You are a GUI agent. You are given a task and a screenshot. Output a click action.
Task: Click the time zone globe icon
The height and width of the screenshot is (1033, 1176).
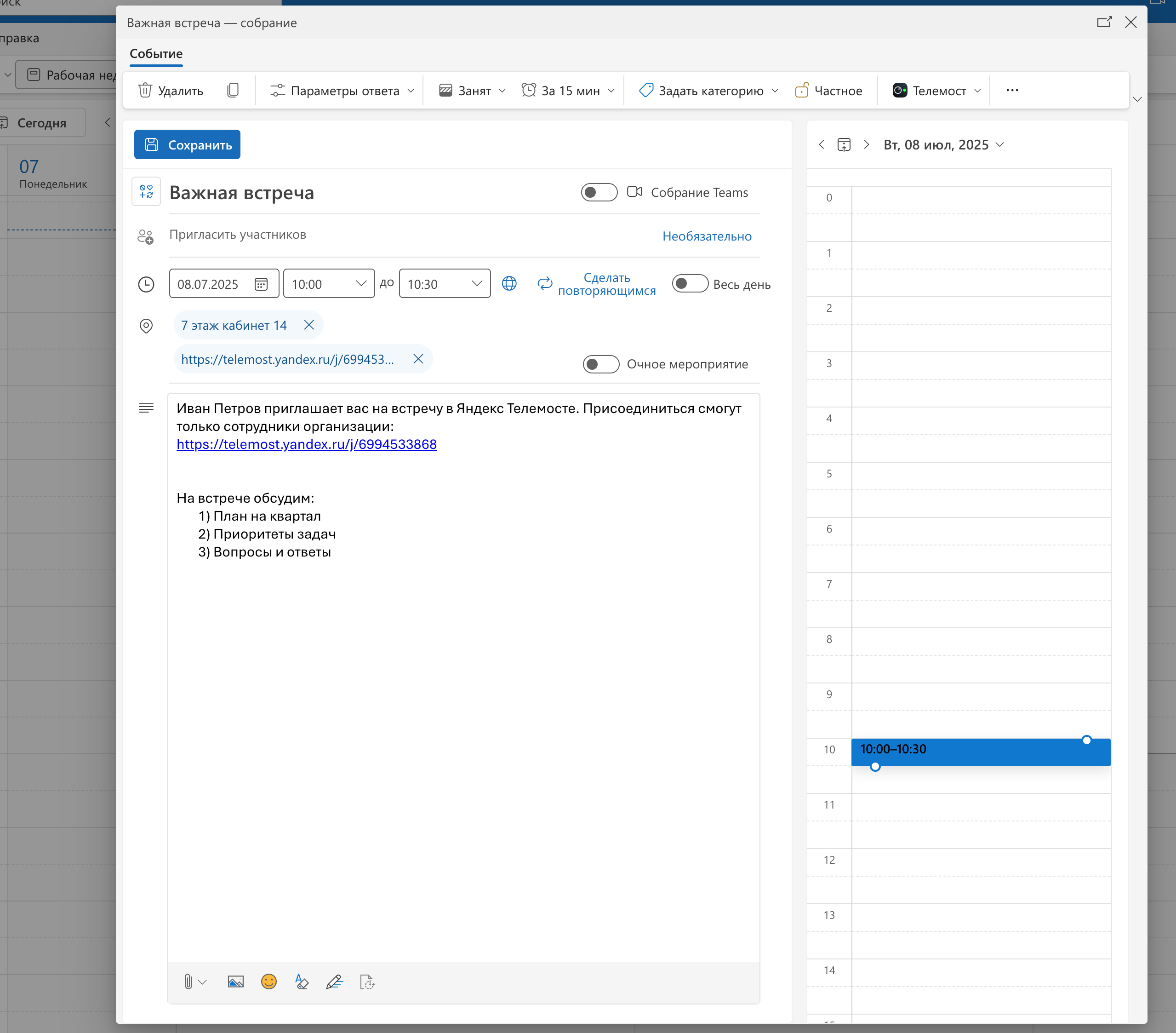click(509, 284)
